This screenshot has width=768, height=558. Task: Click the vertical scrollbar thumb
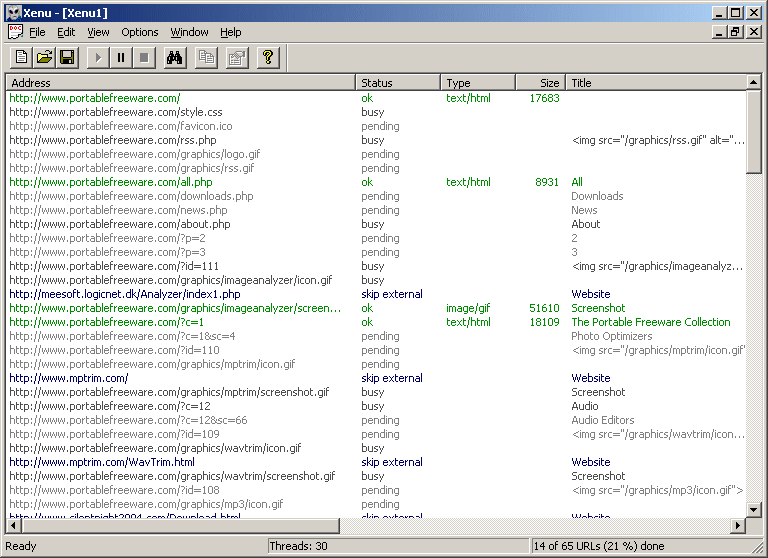tap(754, 132)
